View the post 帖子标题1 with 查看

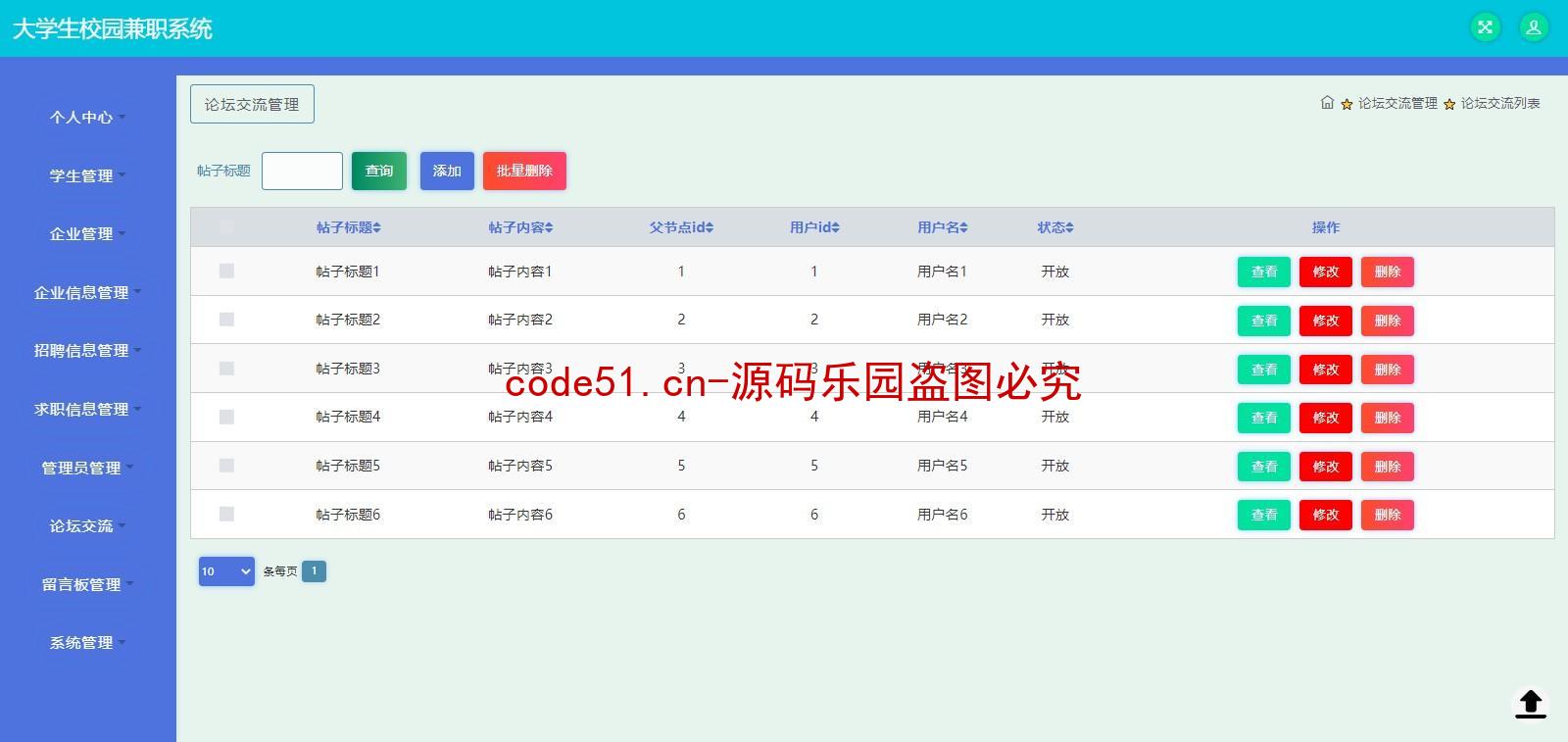click(x=1264, y=272)
